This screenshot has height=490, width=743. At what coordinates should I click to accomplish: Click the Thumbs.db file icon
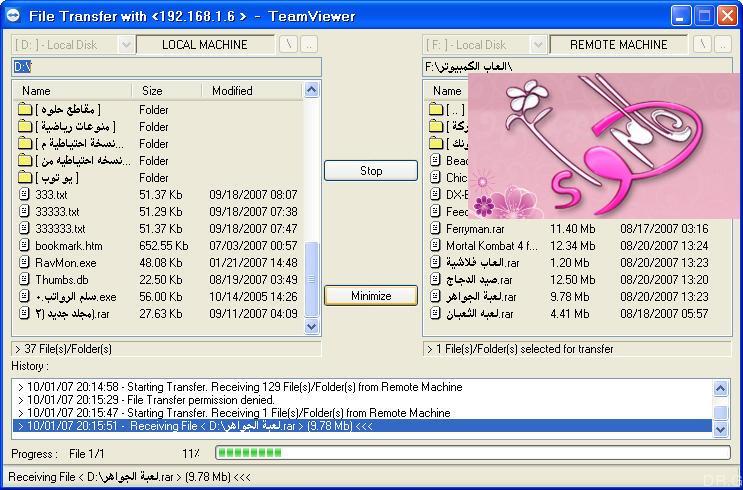point(24,280)
